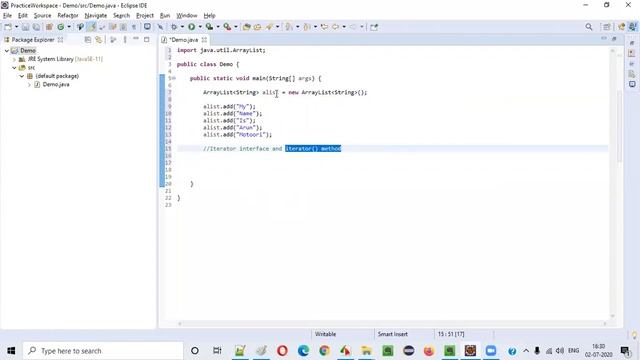Click the main method fold toggle
Viewport: 640px width, 360px height.
(x=174, y=78)
